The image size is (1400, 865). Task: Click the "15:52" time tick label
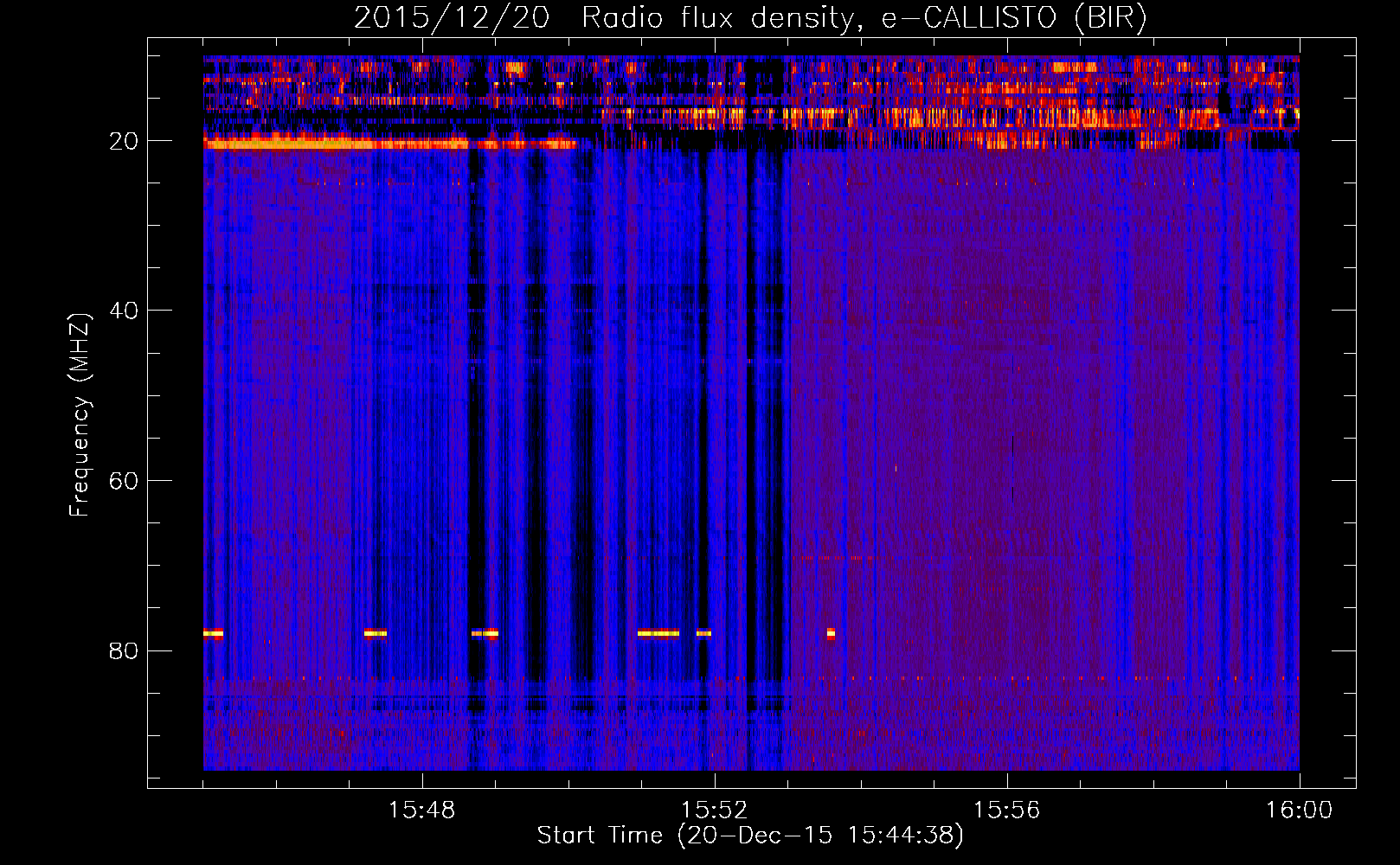pos(714,811)
